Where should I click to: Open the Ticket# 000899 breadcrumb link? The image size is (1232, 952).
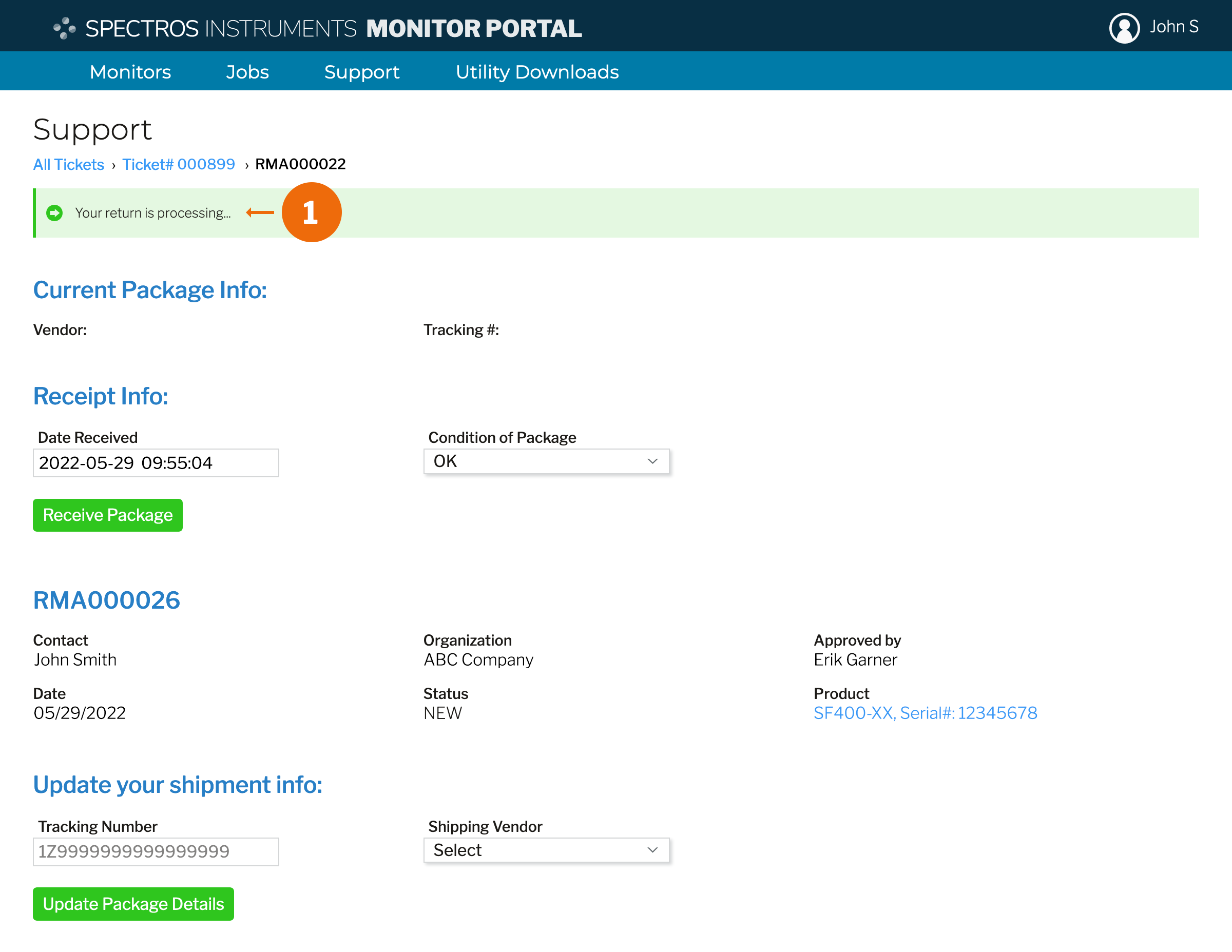[x=178, y=164]
